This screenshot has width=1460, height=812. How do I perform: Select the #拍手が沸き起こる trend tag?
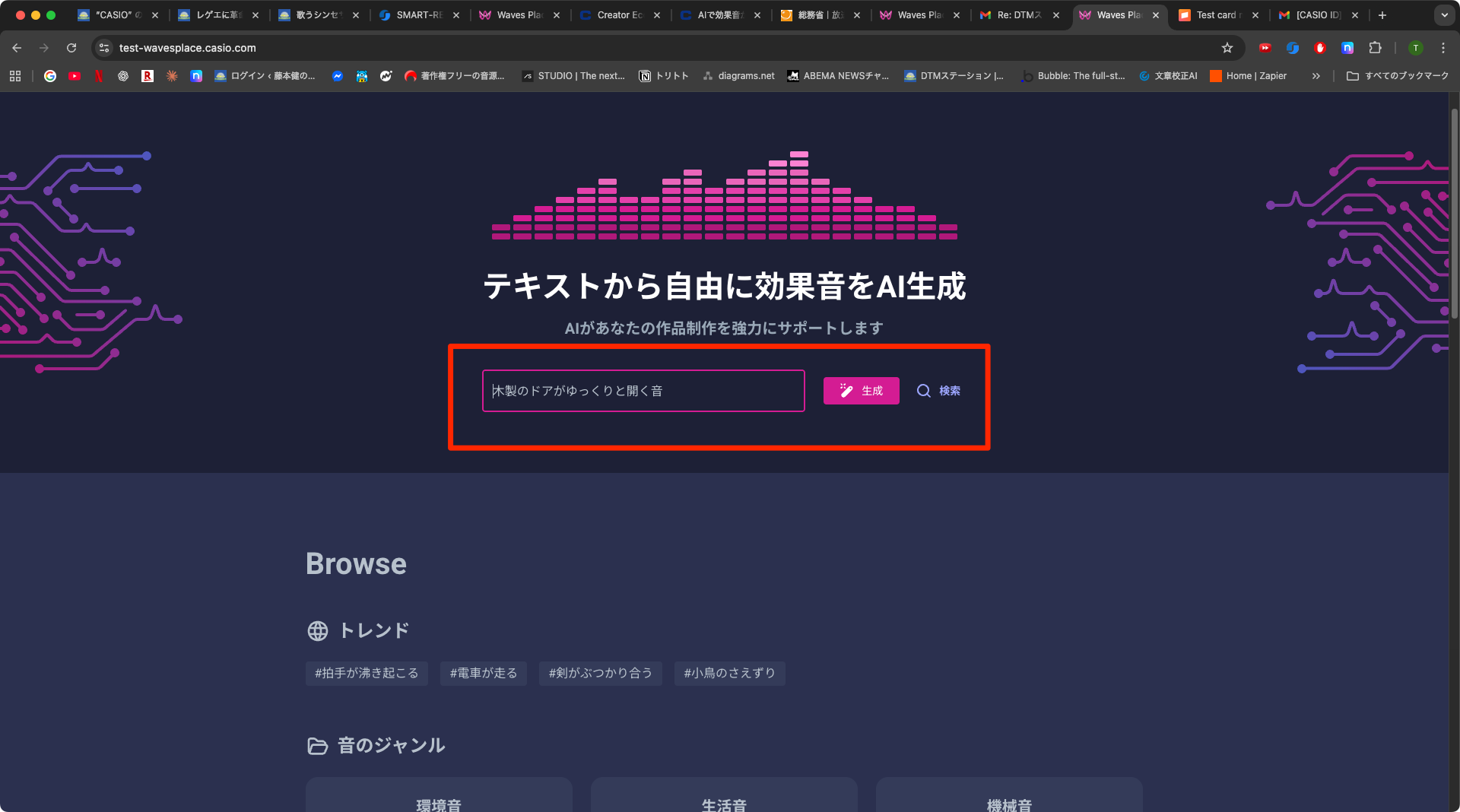click(x=367, y=673)
